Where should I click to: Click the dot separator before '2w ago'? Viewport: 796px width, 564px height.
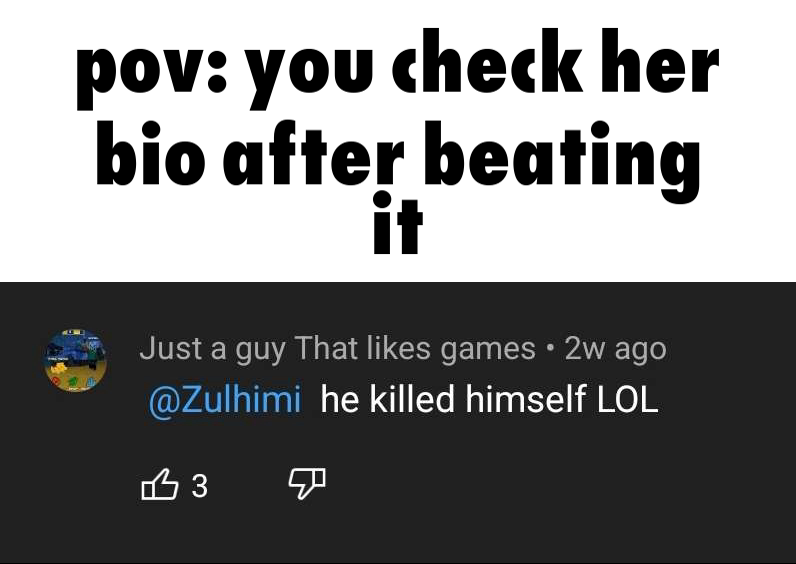[550, 349]
